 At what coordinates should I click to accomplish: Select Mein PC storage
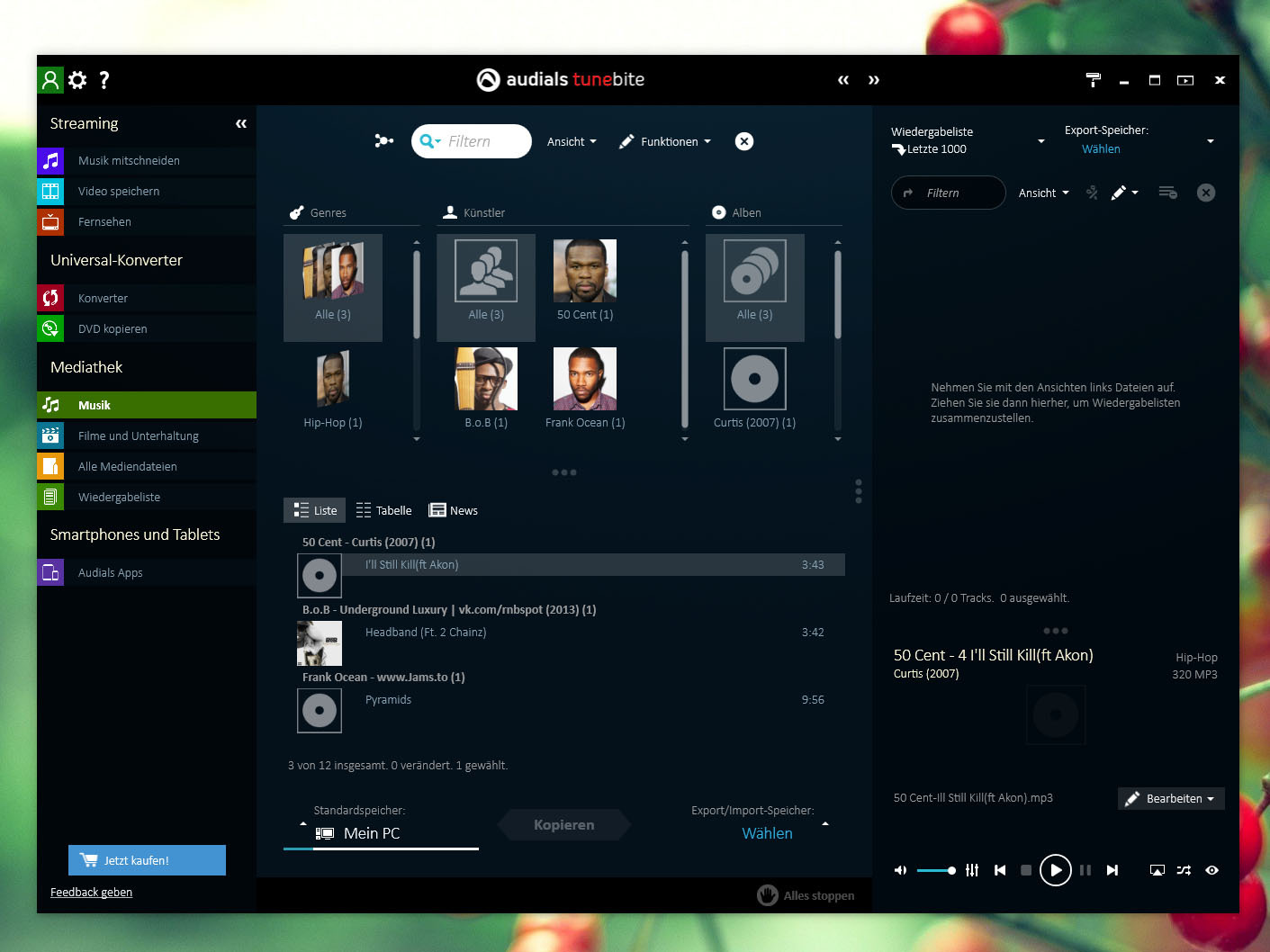click(358, 834)
